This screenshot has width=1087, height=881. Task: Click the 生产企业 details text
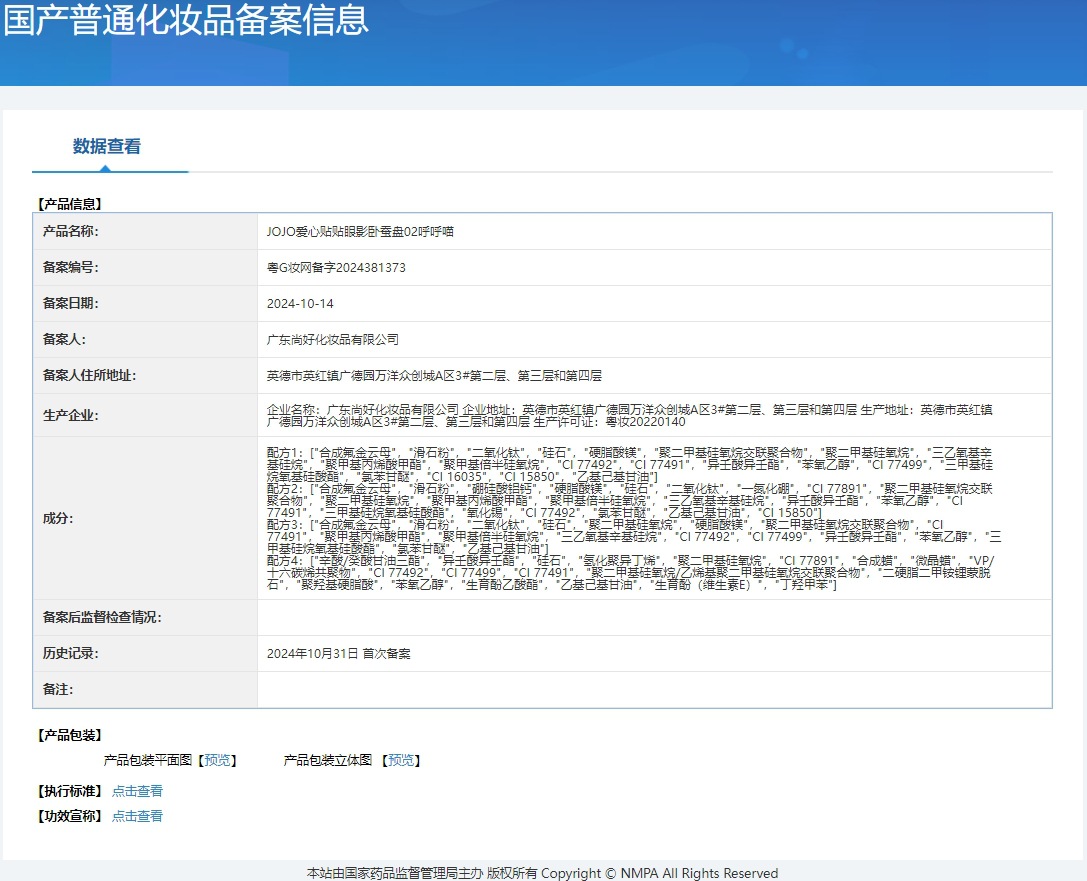point(629,415)
